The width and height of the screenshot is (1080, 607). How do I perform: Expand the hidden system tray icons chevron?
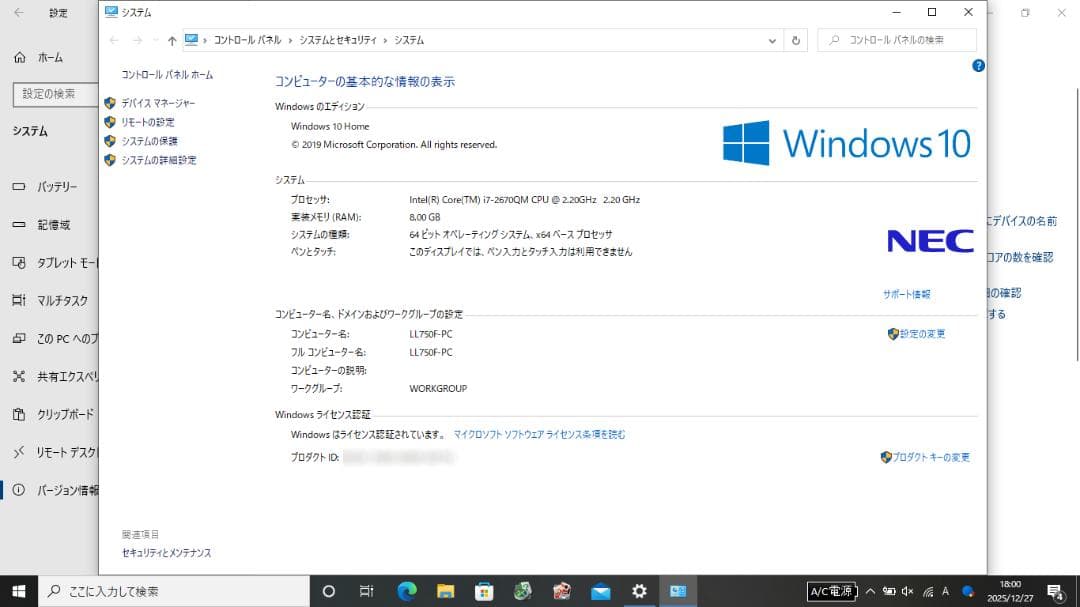870,591
